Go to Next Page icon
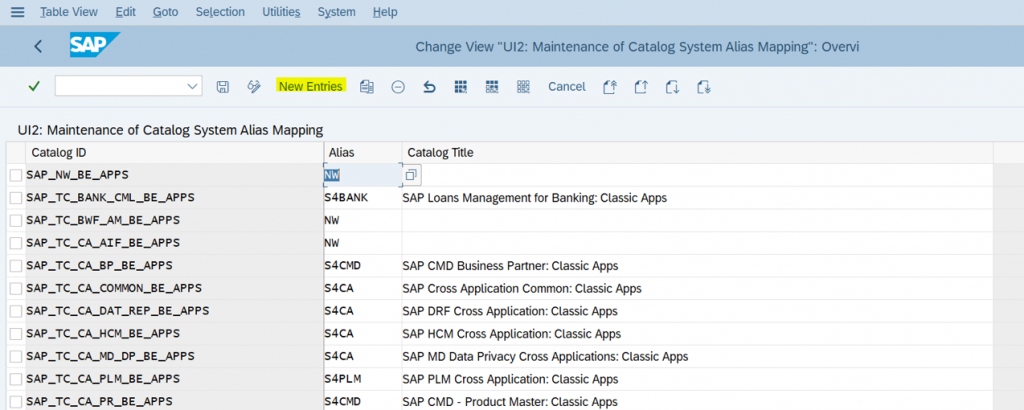This screenshot has width=1024, height=410. [673, 87]
